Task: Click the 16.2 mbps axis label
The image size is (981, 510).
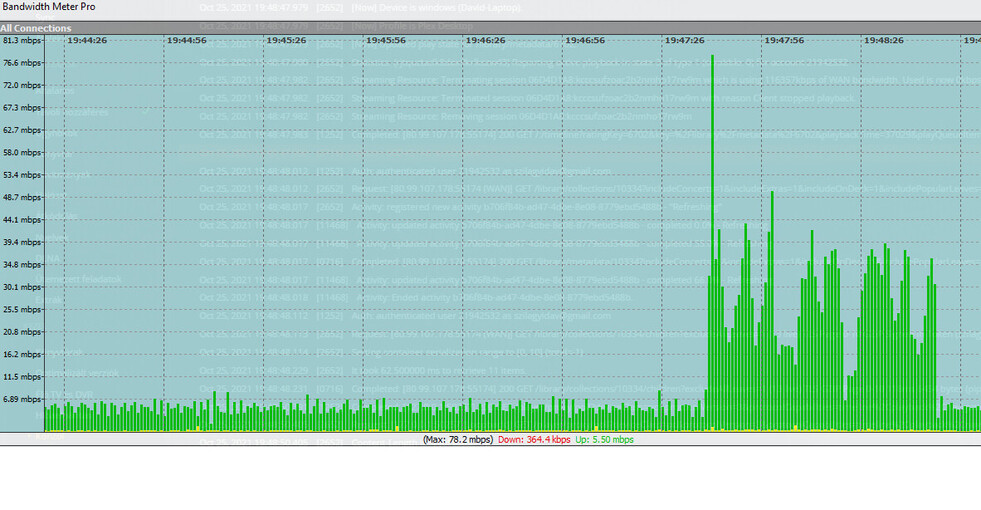Action: [x=22, y=354]
